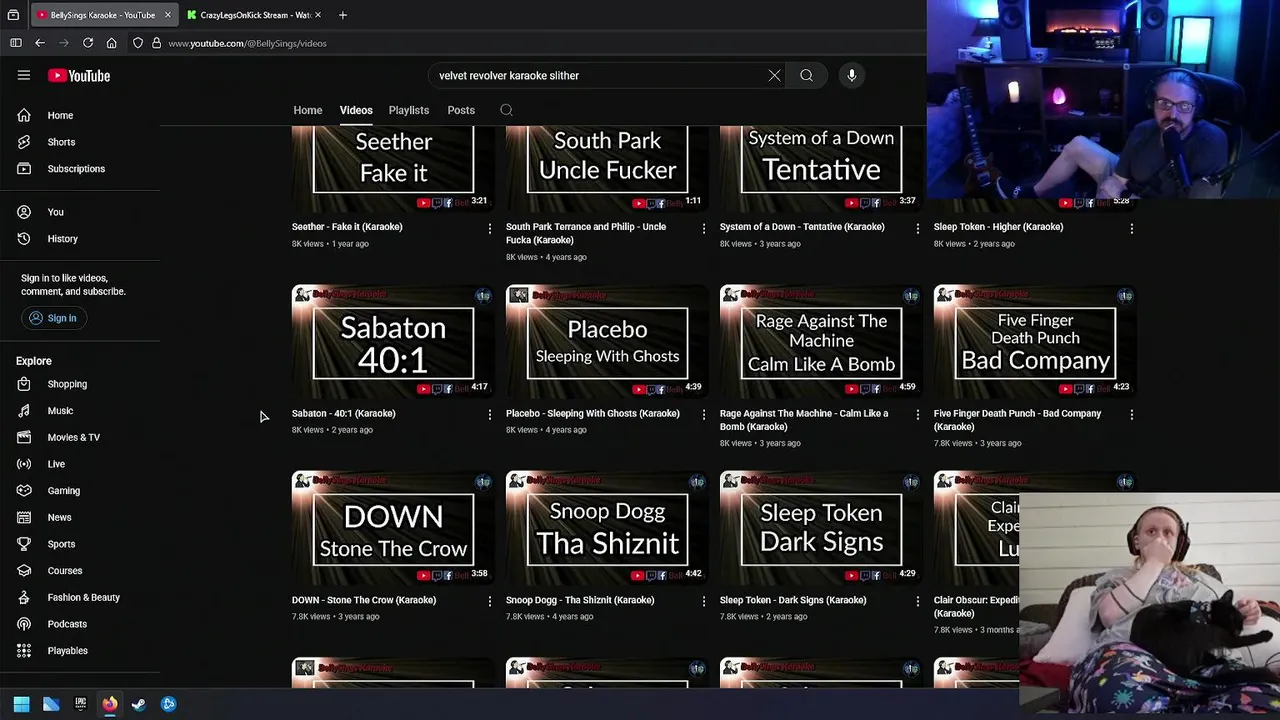Viewport: 1280px width, 720px height.
Task: Open Fashion & Beauty under Explore
Action: coord(80,597)
